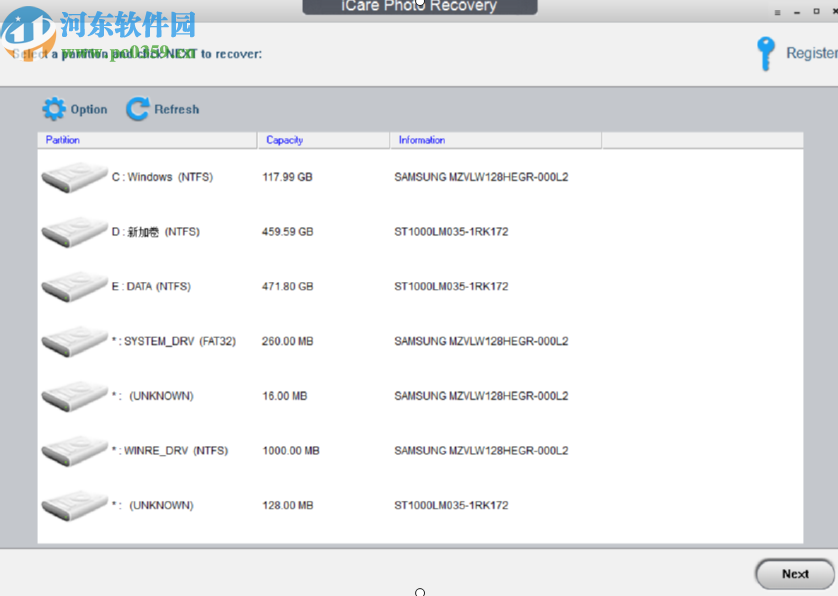
Task: Click the Register key icon
Action: [x=766, y=53]
